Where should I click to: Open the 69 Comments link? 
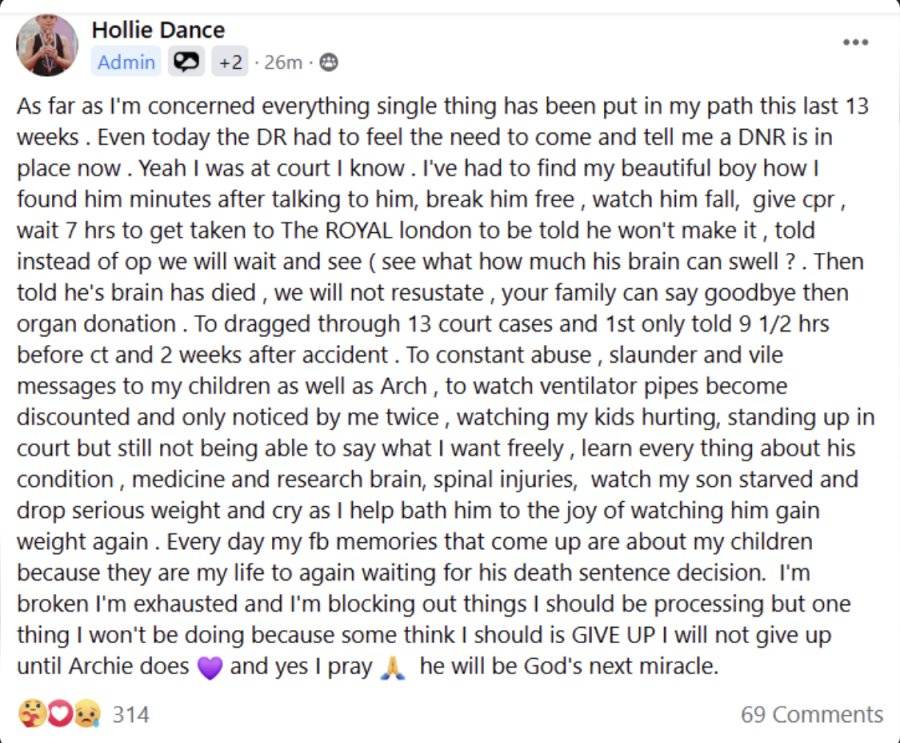tap(812, 714)
